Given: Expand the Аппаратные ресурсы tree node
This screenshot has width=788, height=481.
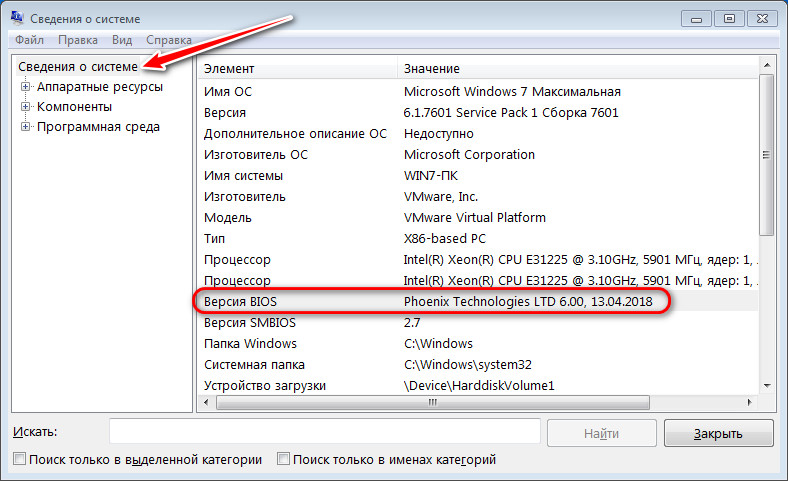Looking at the screenshot, I should point(25,86).
